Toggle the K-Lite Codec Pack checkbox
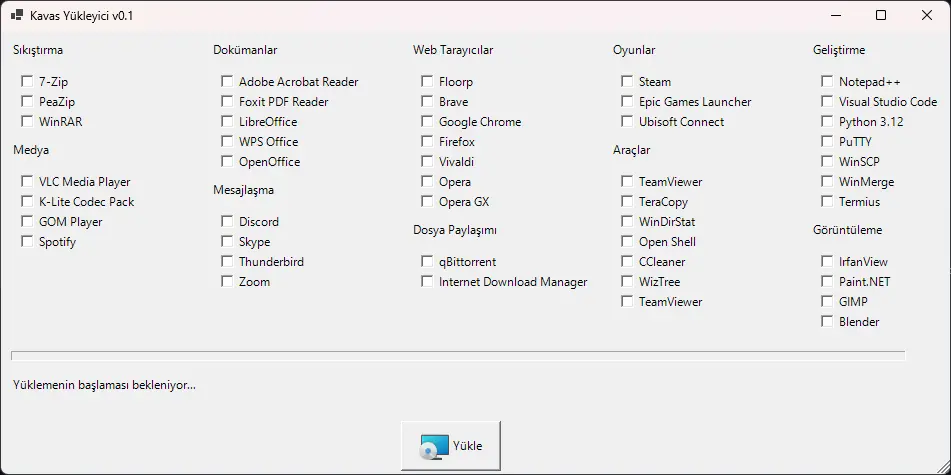Viewport: 951px width, 475px height. [27, 201]
